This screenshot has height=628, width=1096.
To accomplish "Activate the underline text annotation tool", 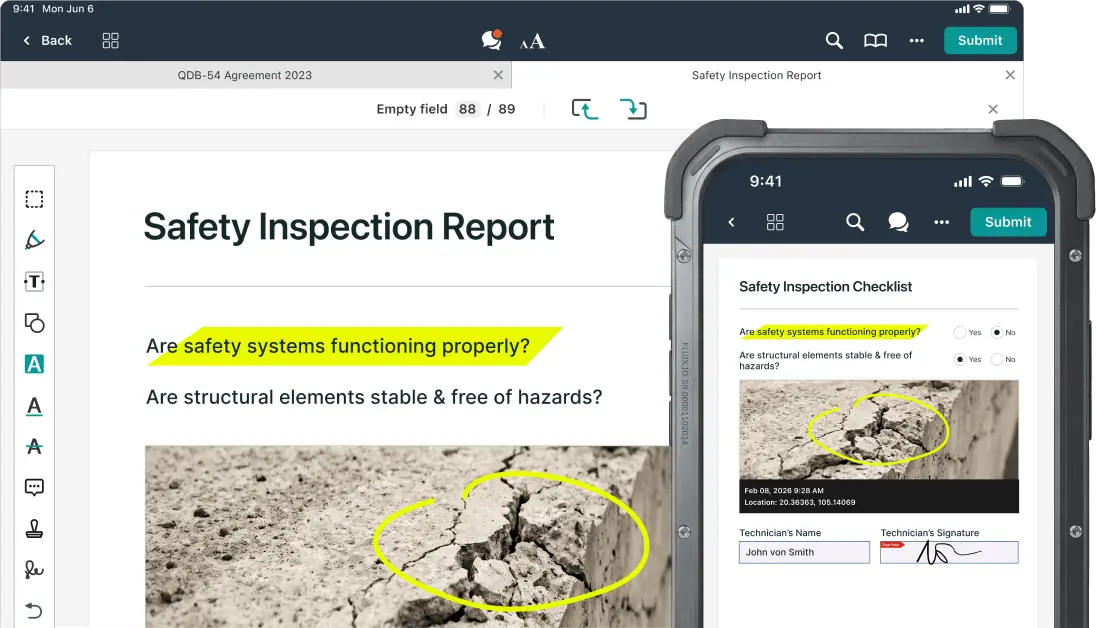I will pyautogui.click(x=34, y=406).
